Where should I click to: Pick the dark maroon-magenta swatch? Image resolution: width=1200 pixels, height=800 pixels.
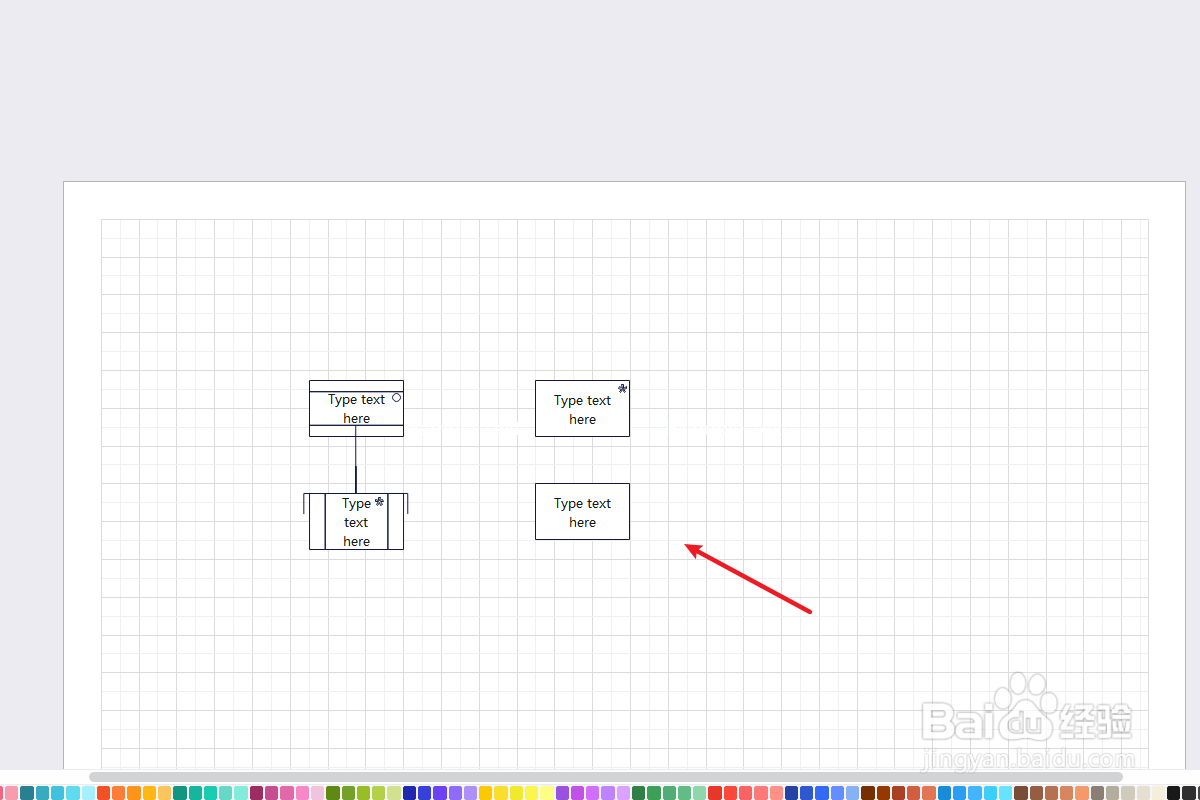coord(257,793)
